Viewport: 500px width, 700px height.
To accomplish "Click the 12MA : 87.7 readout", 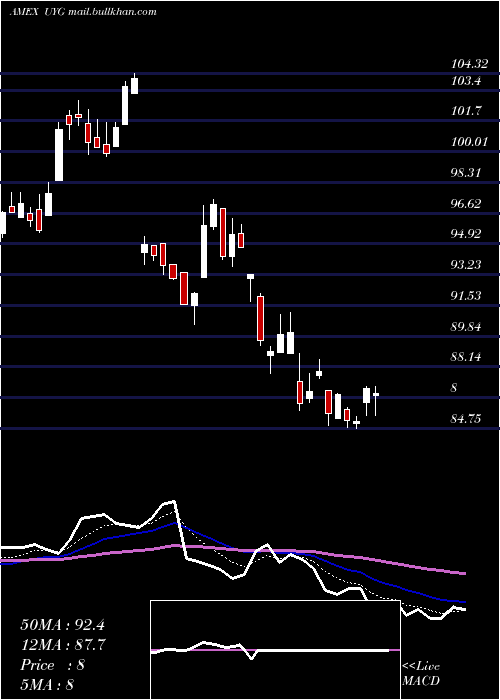I will [x=62, y=645].
